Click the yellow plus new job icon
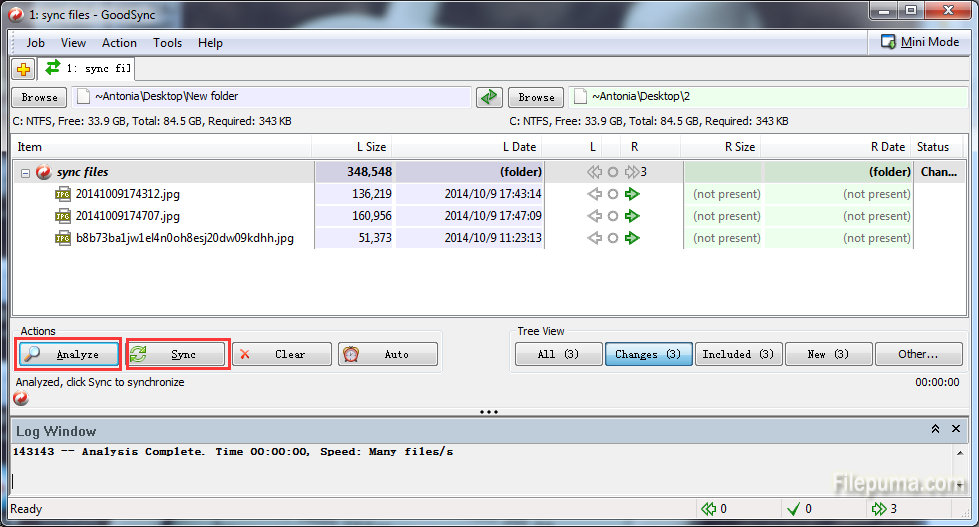 coord(24,69)
